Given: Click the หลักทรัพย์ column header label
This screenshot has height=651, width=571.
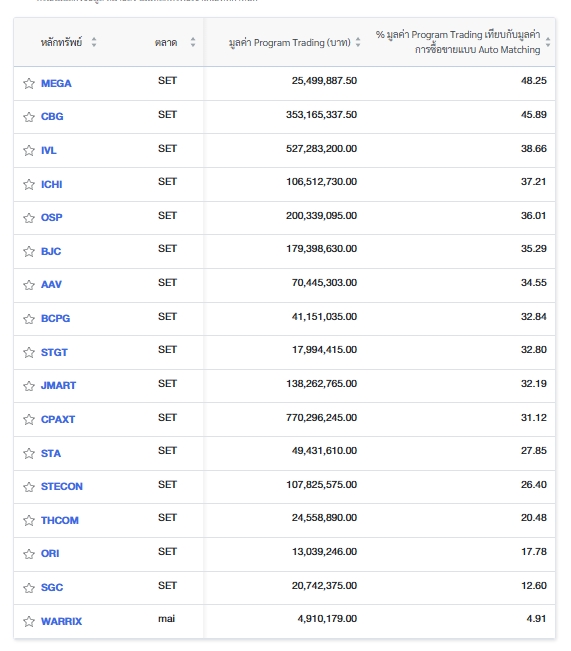Looking at the screenshot, I should [61, 42].
